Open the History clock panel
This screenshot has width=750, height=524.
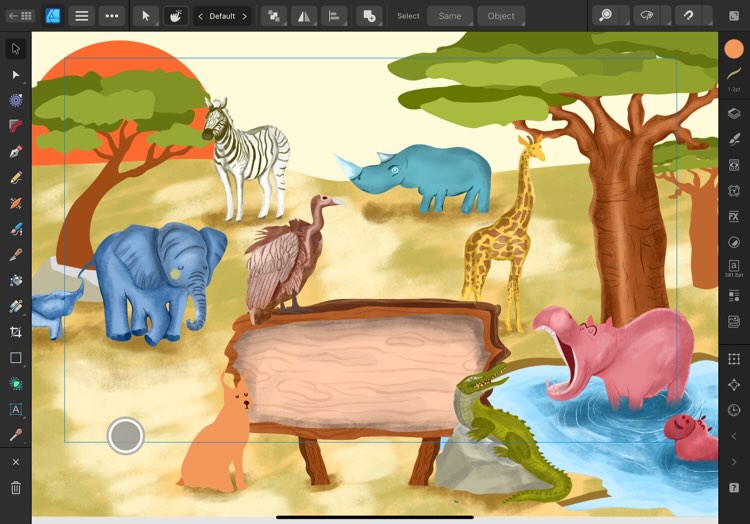point(734,410)
